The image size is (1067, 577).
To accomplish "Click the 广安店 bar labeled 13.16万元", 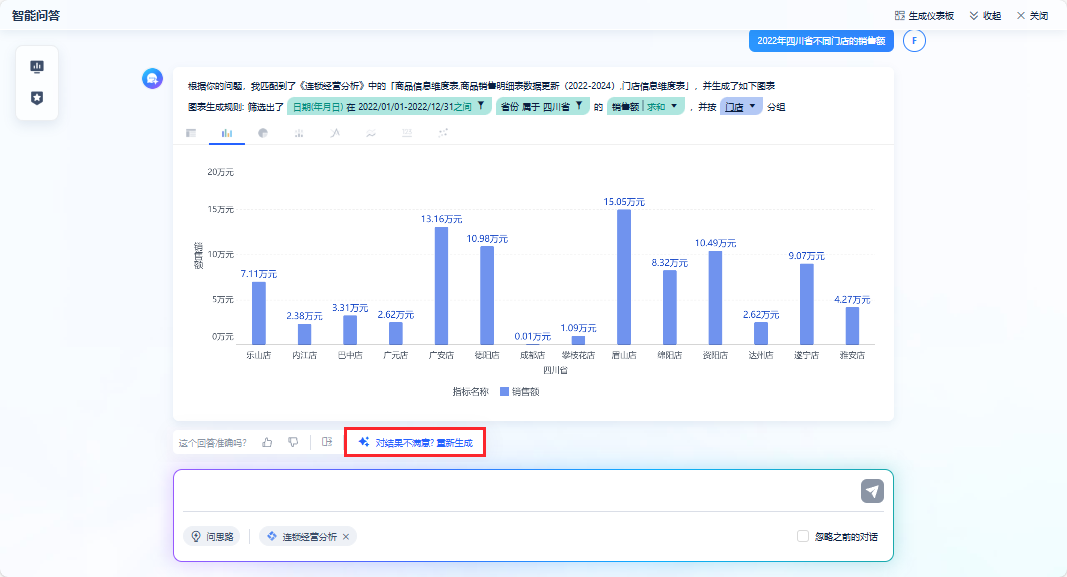I will (442, 286).
